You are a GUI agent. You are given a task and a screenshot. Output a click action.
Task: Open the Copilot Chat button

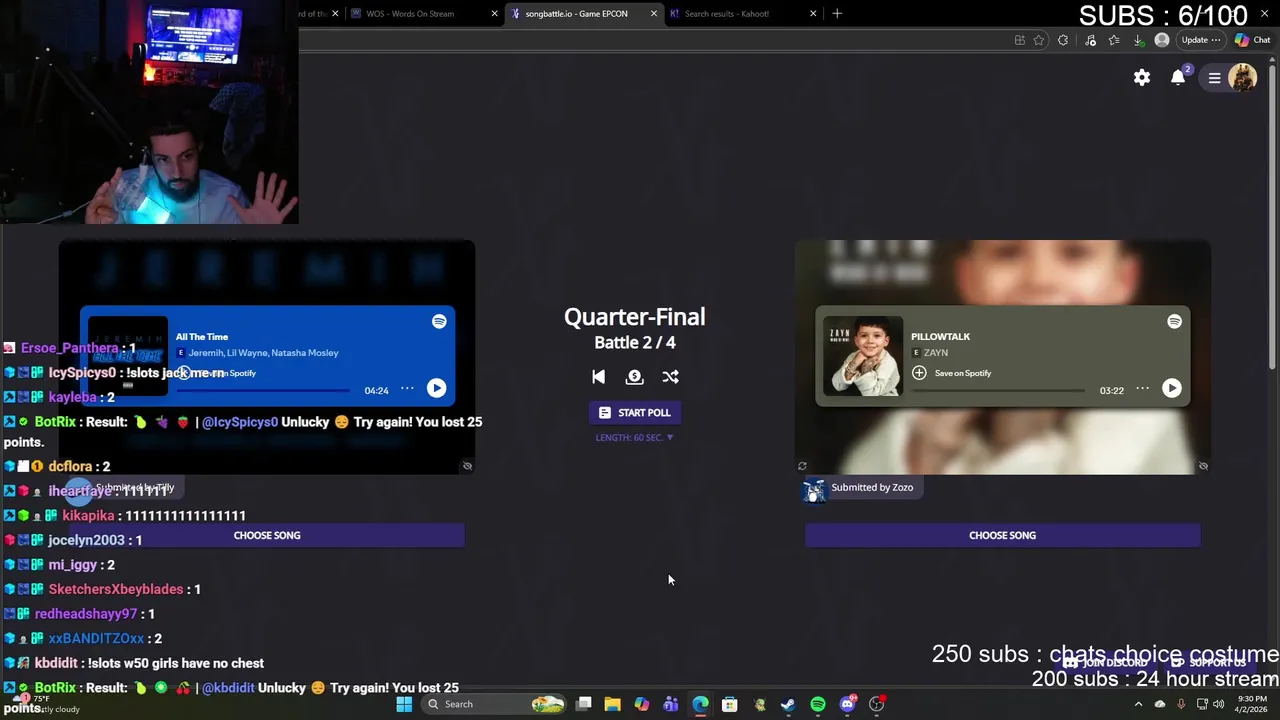coord(1252,40)
